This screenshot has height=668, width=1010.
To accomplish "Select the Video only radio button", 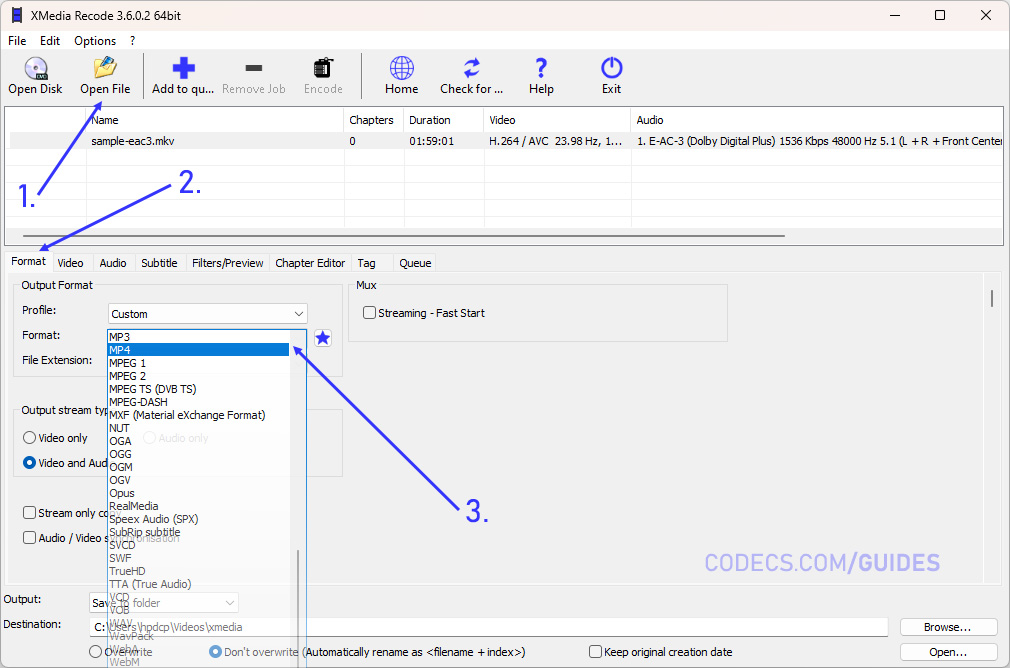I will 29,438.
